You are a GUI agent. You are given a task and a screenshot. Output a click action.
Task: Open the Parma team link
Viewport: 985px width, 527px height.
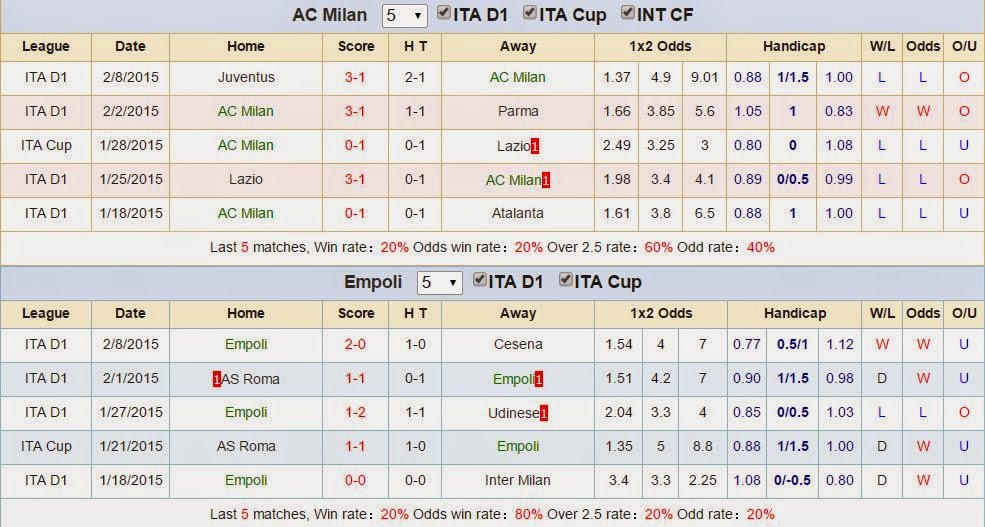[x=518, y=111]
